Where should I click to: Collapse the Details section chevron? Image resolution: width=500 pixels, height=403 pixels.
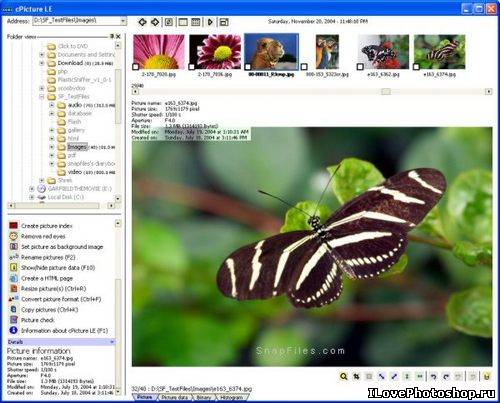click(x=112, y=342)
